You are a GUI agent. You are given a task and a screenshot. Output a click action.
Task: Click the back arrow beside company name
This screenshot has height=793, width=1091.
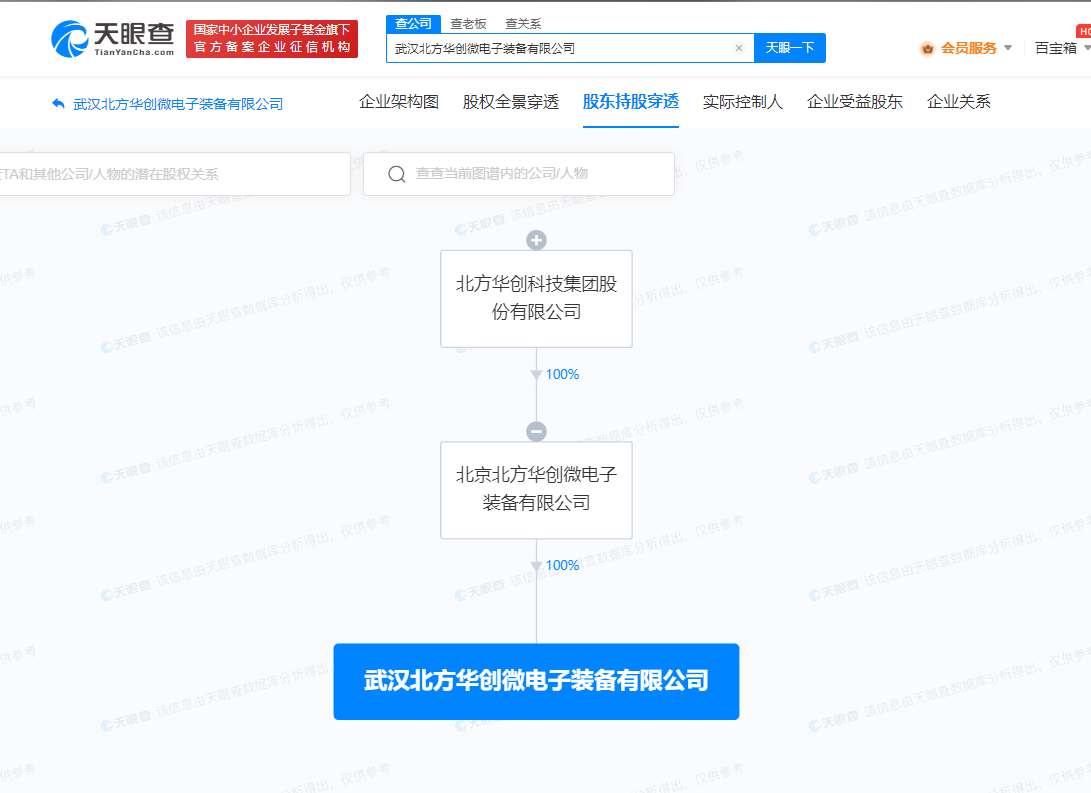[58, 103]
